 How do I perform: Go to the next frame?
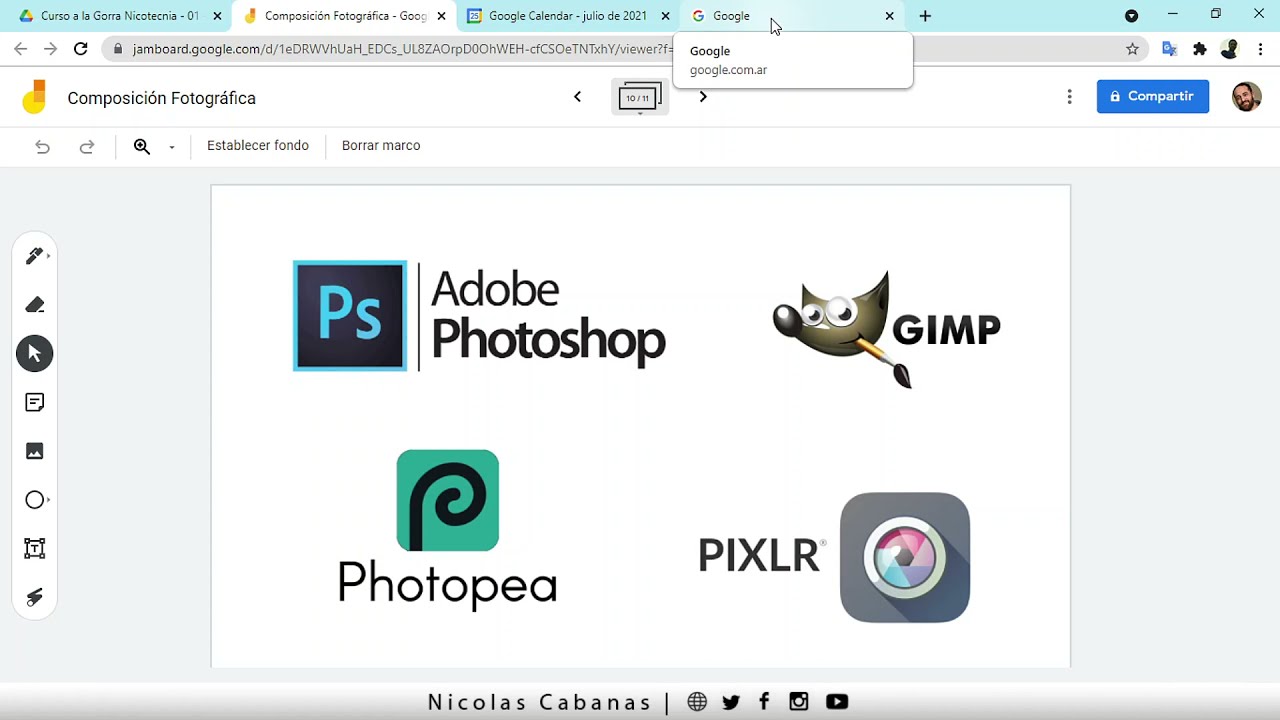tap(703, 97)
